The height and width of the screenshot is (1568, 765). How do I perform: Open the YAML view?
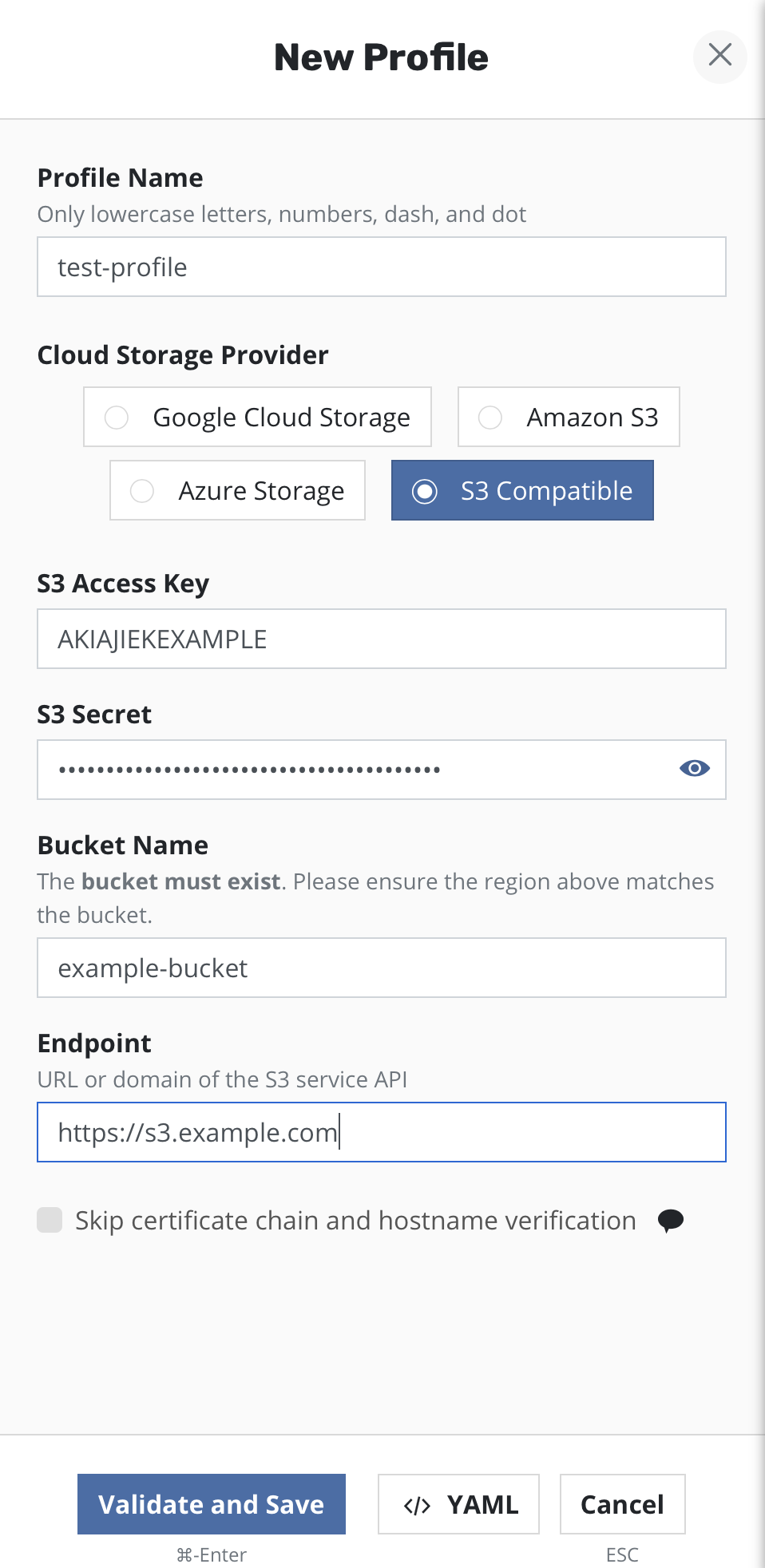point(458,1504)
